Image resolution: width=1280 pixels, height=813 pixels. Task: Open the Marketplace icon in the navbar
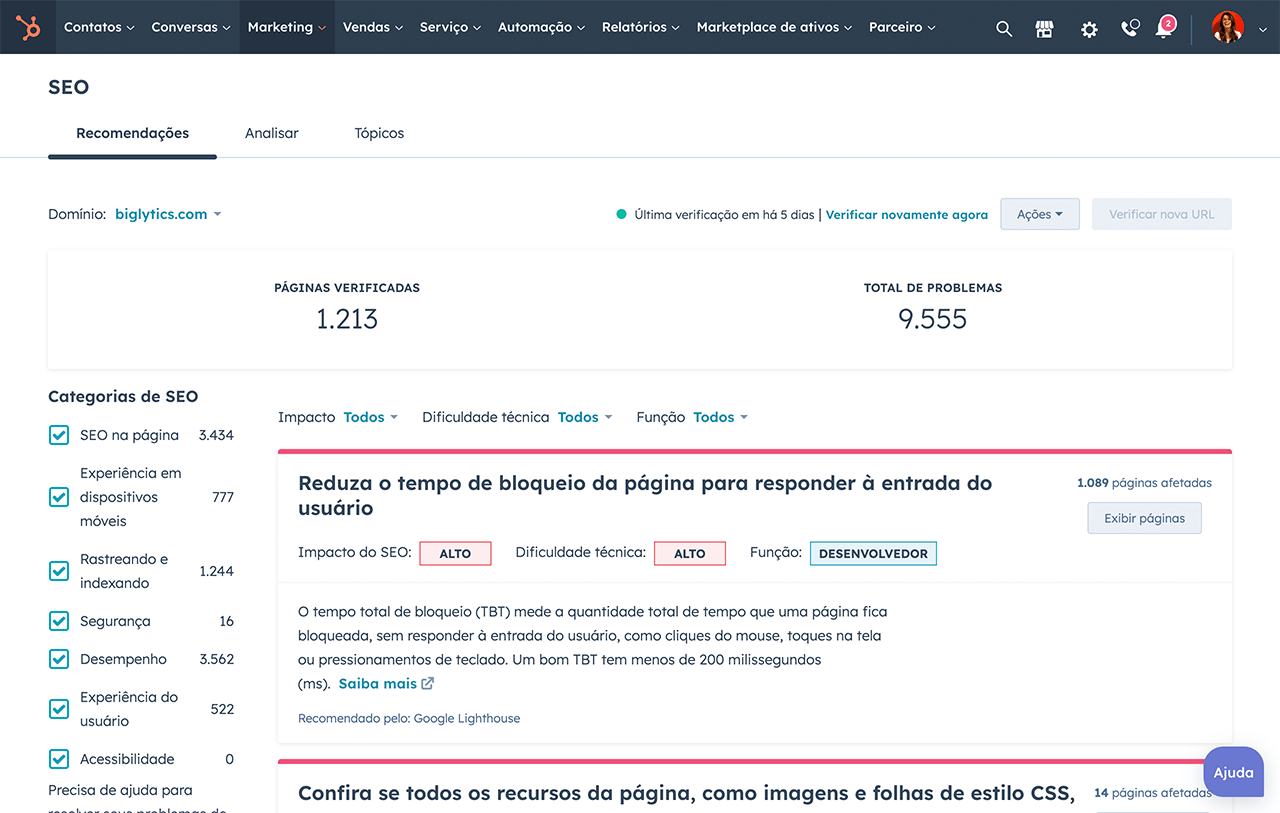1044,28
